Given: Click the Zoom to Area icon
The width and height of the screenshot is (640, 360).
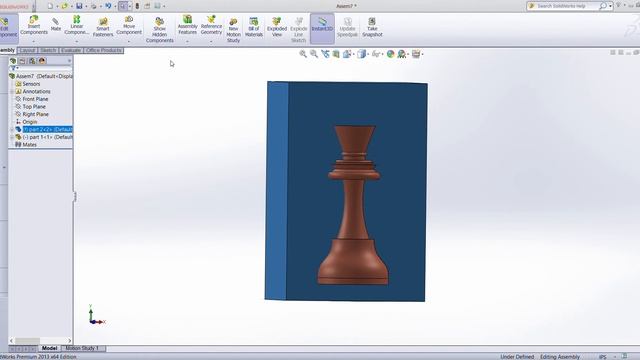Looking at the screenshot, I should pos(314,54).
